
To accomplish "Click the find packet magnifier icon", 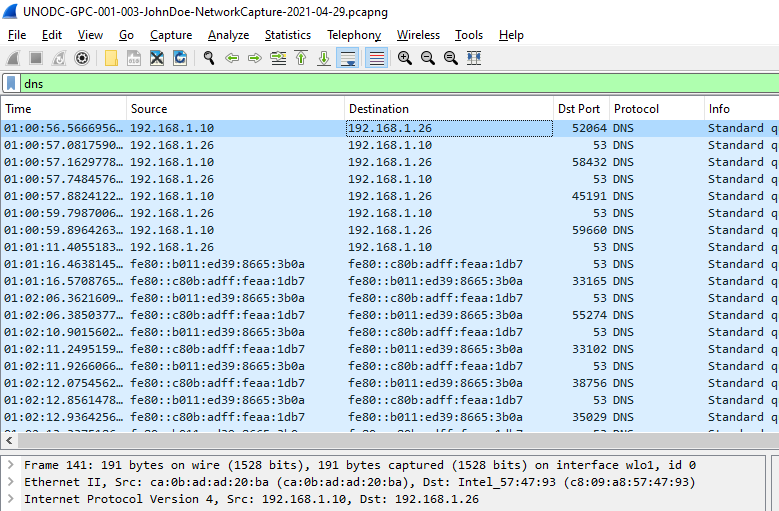I will pyautogui.click(x=209, y=58).
